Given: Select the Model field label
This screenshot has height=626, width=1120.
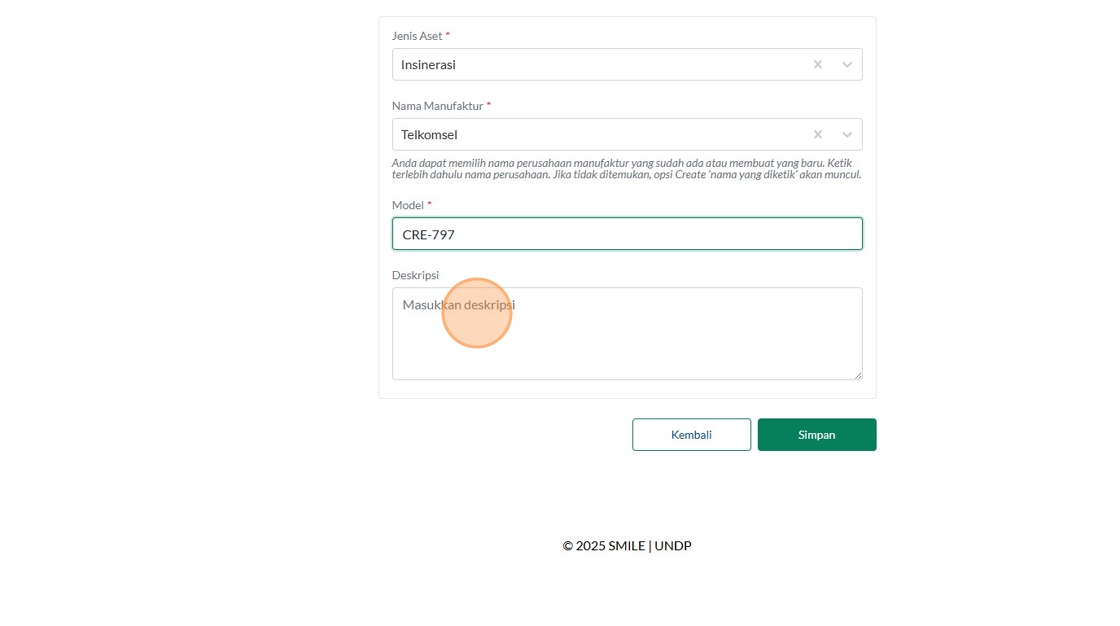Looking at the screenshot, I should coord(408,205).
